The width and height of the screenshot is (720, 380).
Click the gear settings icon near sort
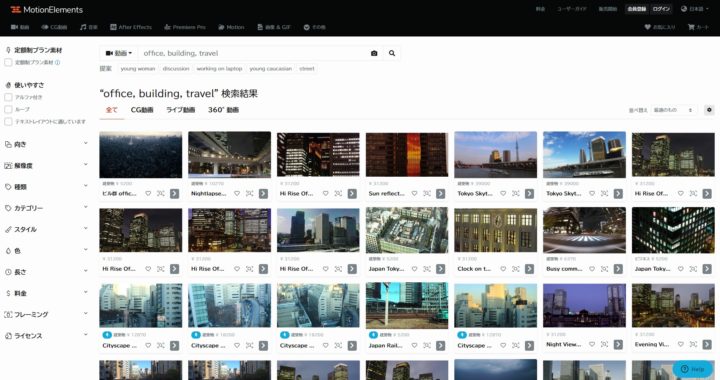click(x=709, y=110)
